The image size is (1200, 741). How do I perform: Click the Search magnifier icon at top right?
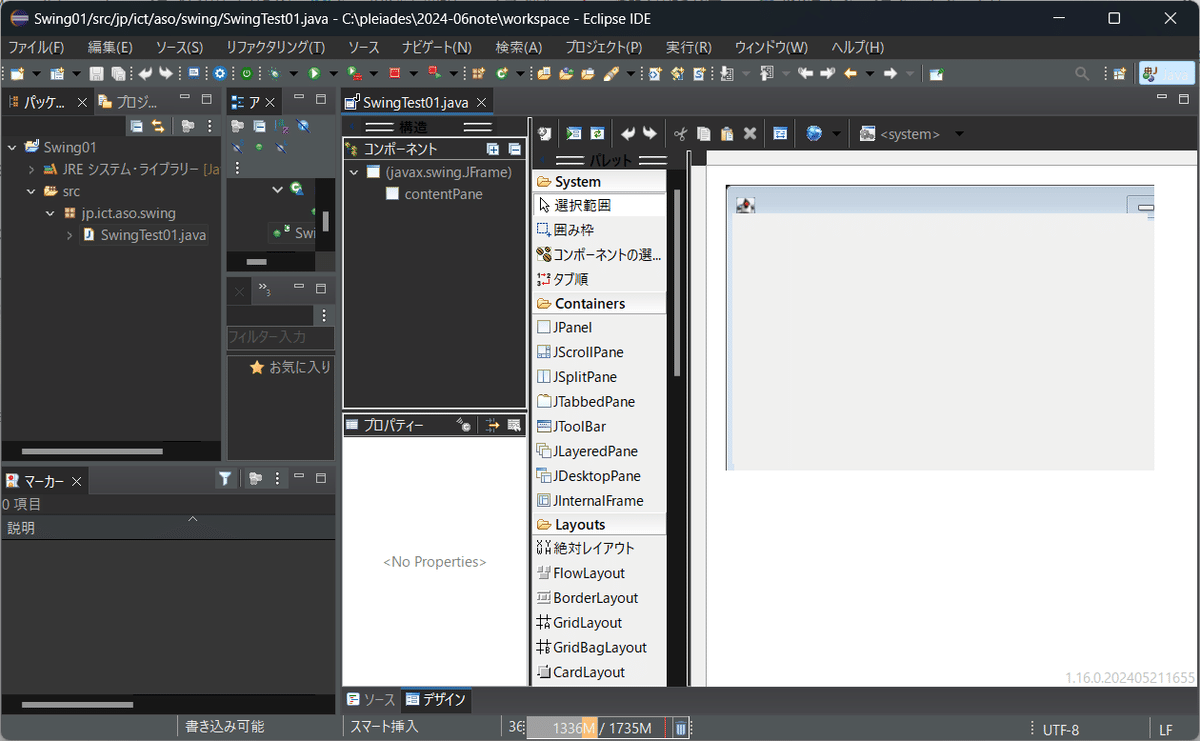click(1082, 73)
